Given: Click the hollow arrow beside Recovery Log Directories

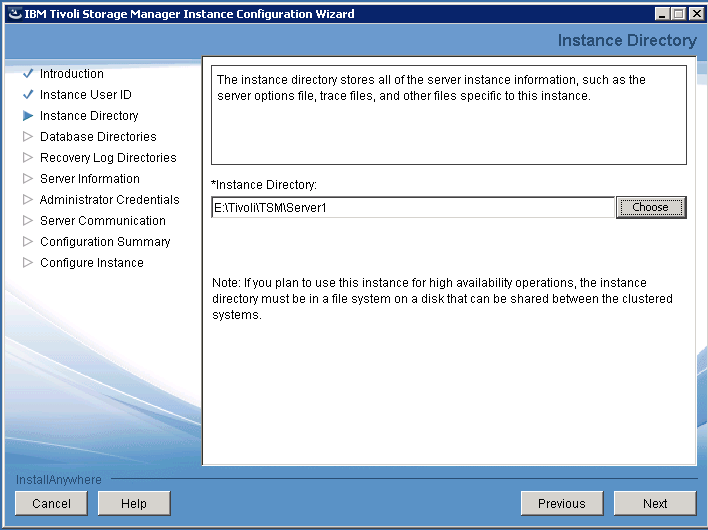Looking at the screenshot, I should pos(28,158).
